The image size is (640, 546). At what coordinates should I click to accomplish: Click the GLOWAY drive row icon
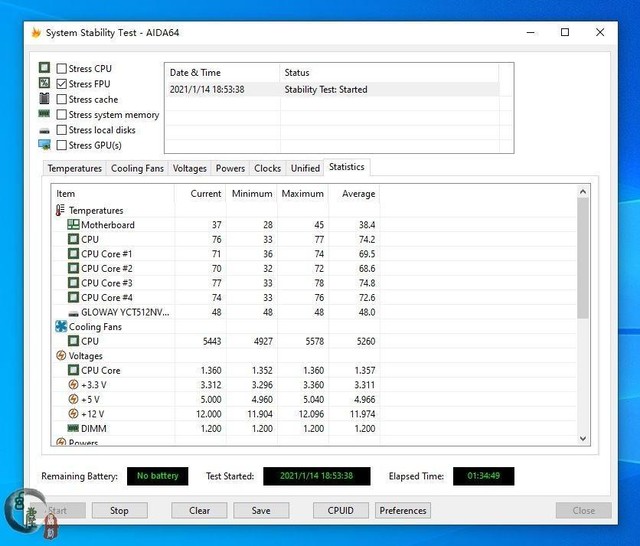(x=73, y=313)
